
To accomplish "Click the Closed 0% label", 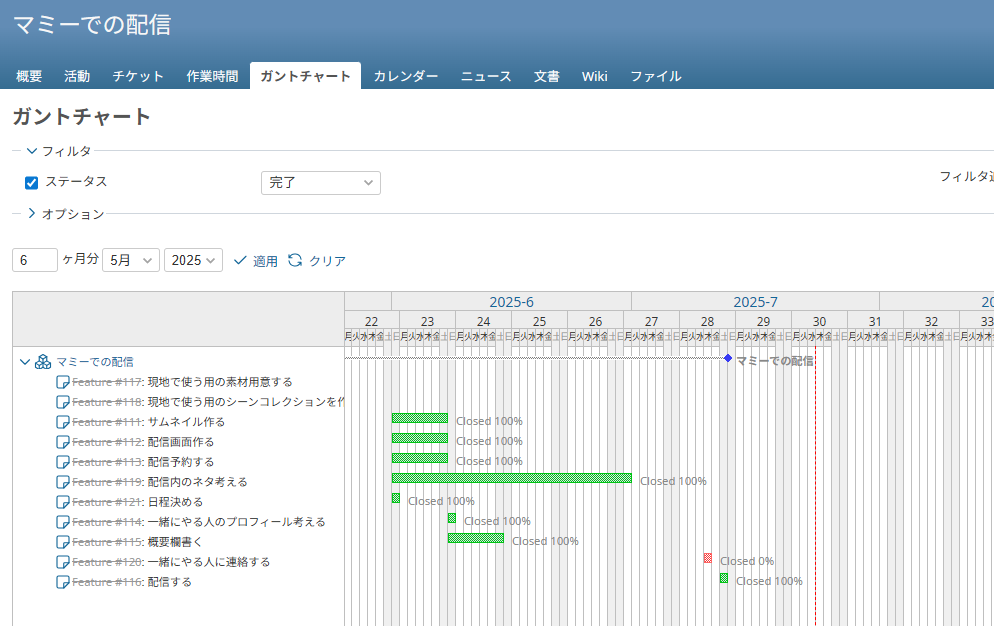I will (x=747, y=561).
